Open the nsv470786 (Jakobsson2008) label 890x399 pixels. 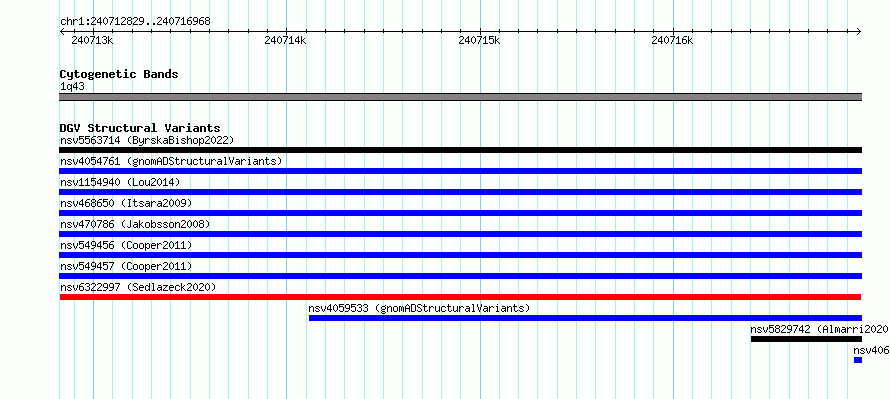[x=135, y=224]
